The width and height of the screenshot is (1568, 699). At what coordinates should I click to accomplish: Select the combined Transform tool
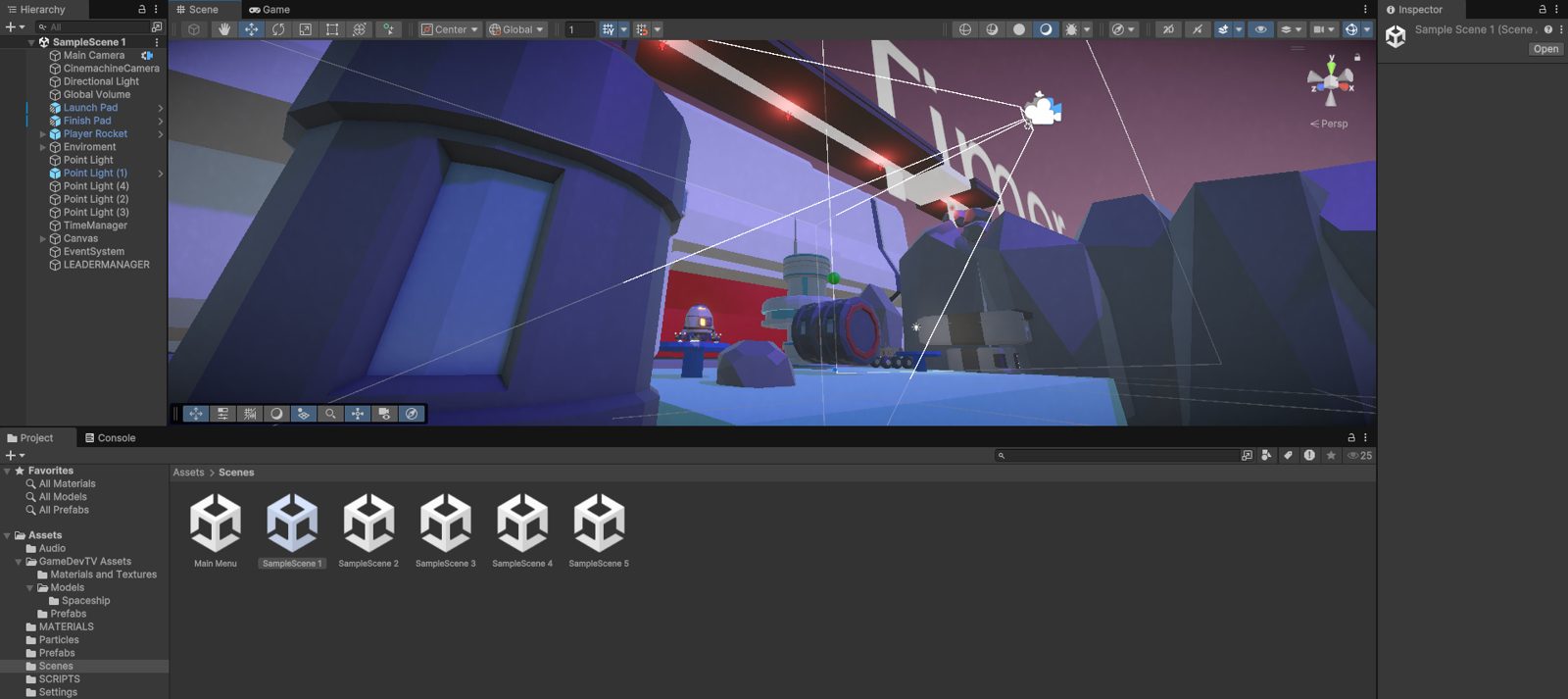click(360, 29)
